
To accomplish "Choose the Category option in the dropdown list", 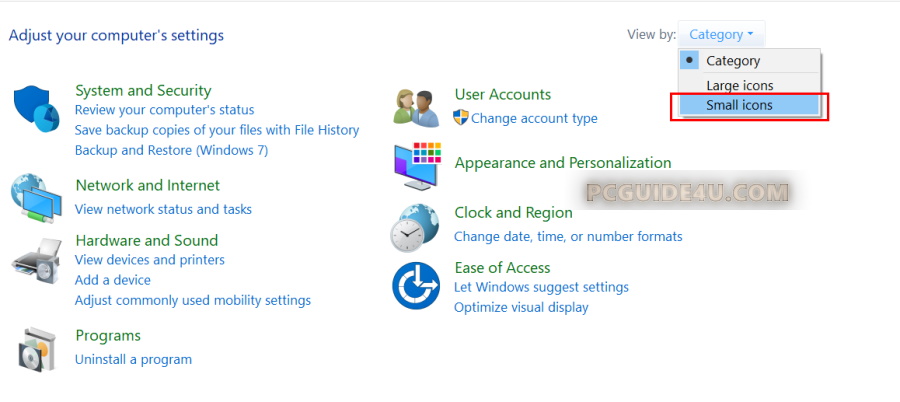I will point(733,61).
